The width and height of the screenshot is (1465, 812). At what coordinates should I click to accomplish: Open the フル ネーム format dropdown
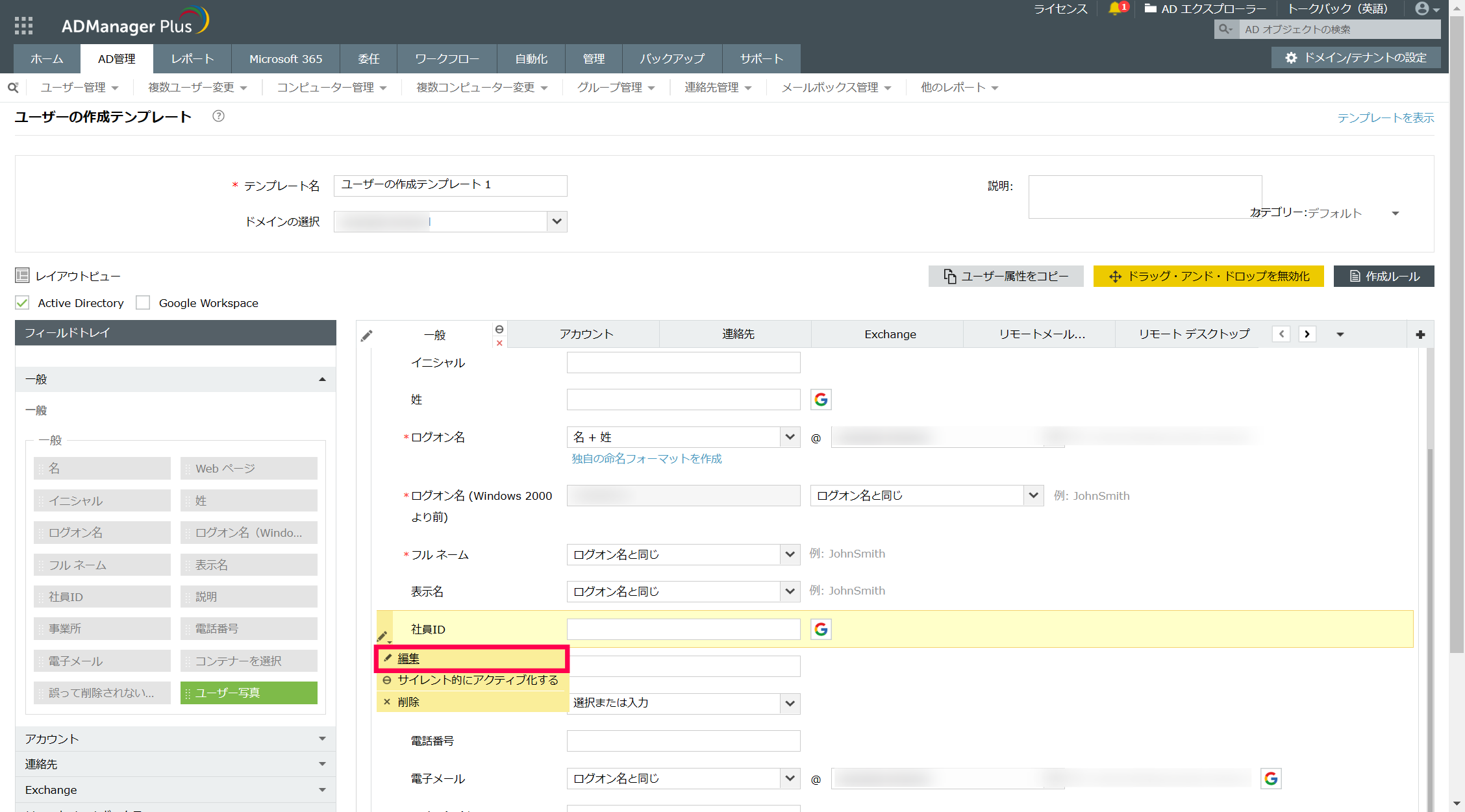(789, 554)
